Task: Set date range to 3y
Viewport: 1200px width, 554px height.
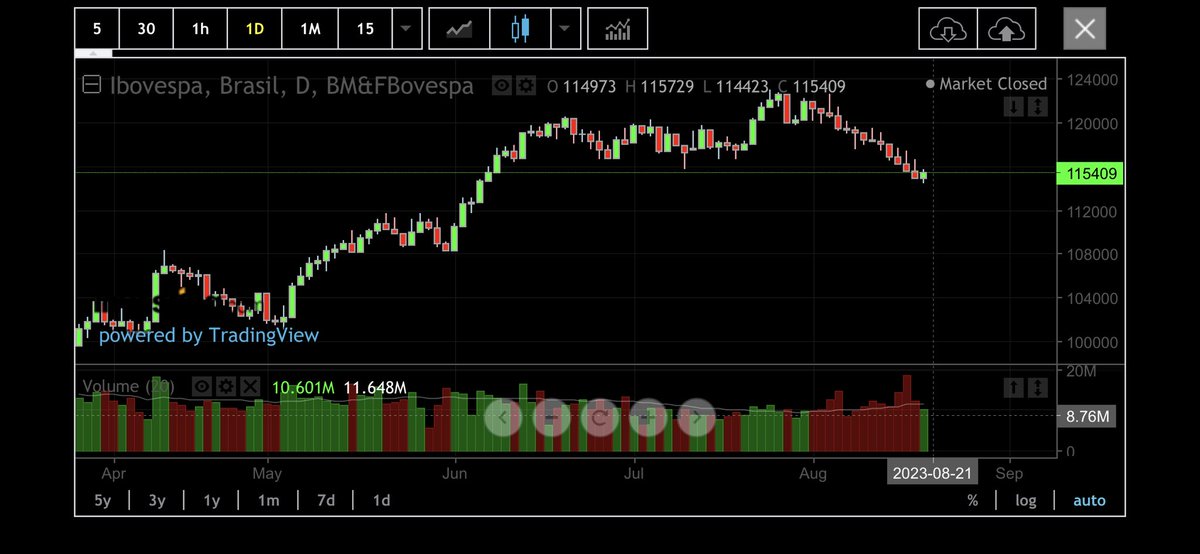Action: 157,500
